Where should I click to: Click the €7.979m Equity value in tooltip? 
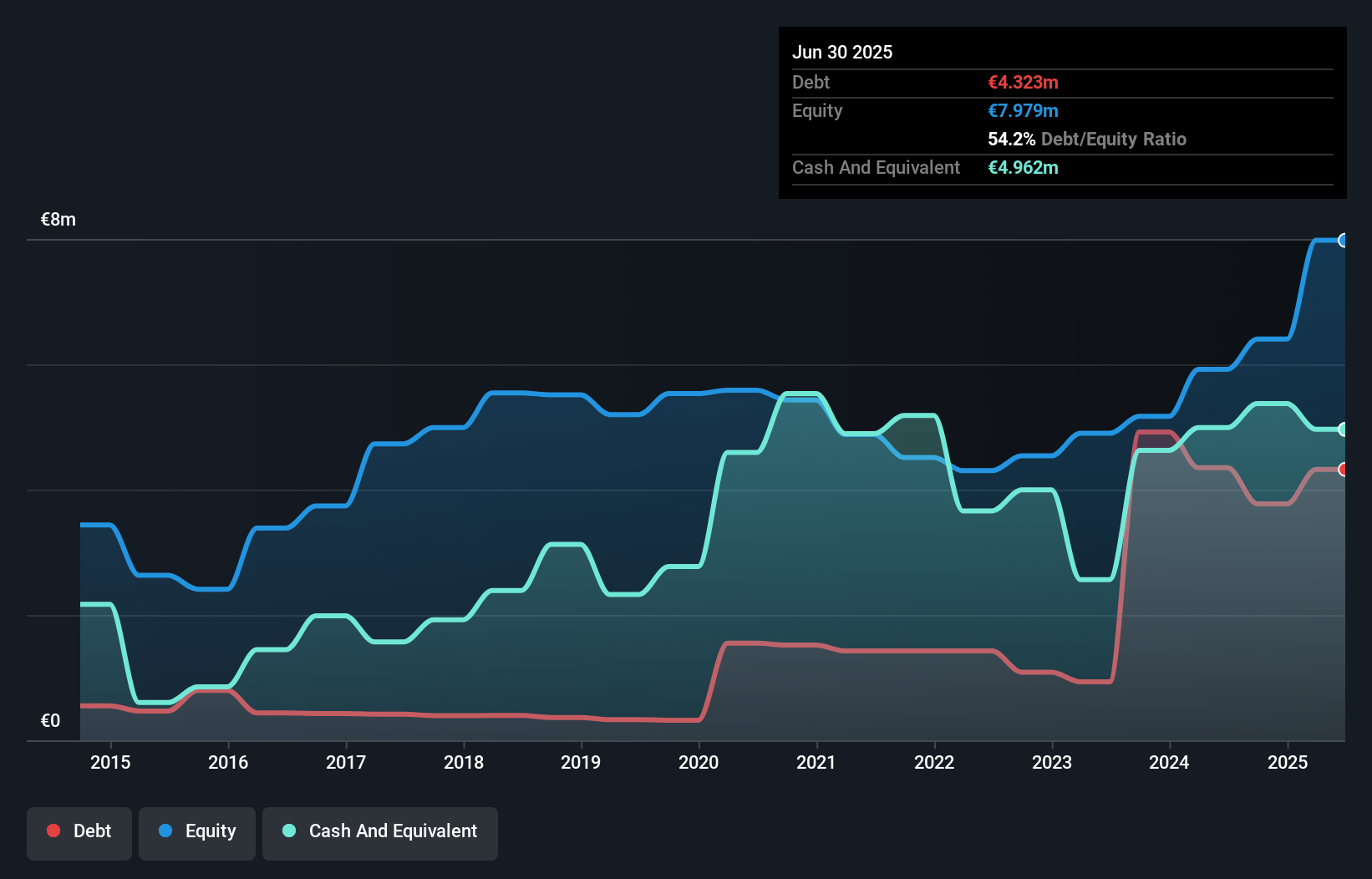tap(1023, 111)
